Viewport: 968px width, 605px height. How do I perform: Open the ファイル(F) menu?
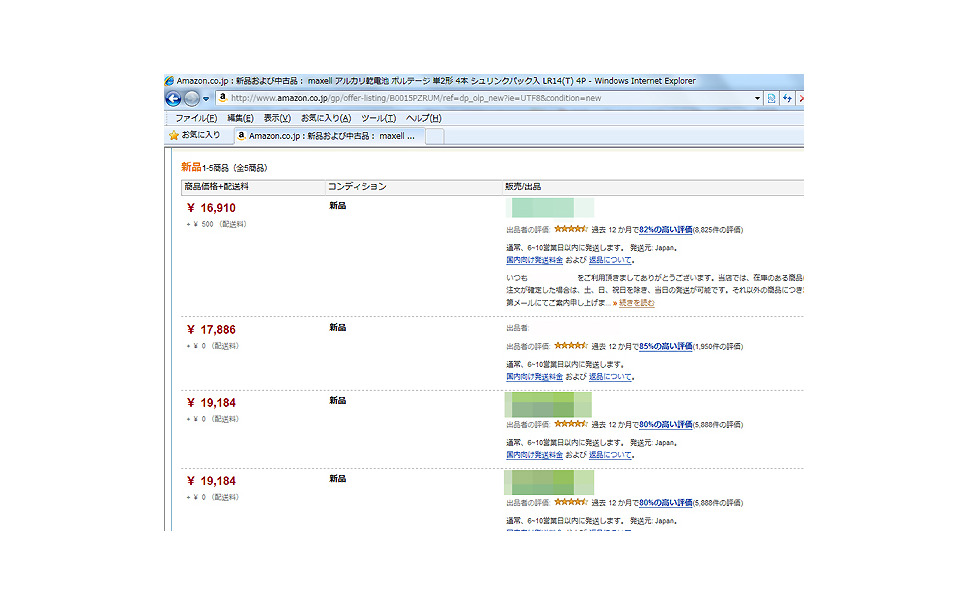[196, 118]
